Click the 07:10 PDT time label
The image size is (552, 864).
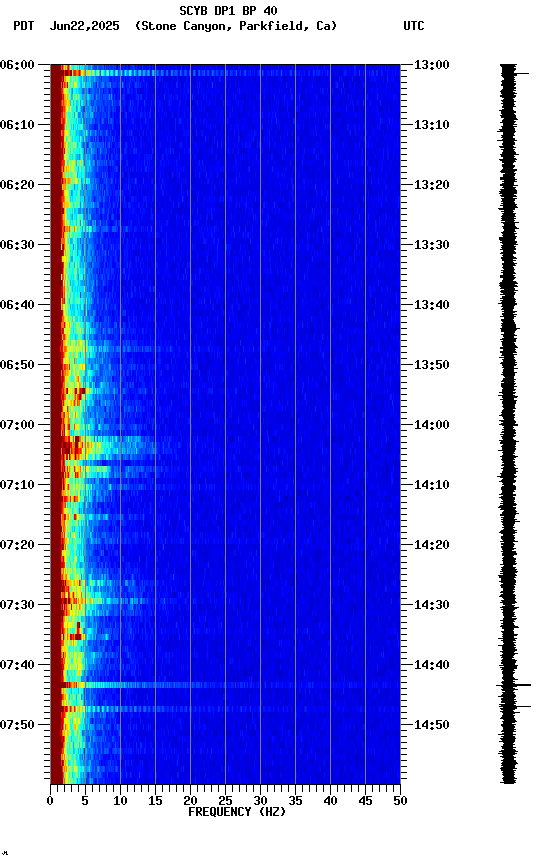[x=17, y=485]
